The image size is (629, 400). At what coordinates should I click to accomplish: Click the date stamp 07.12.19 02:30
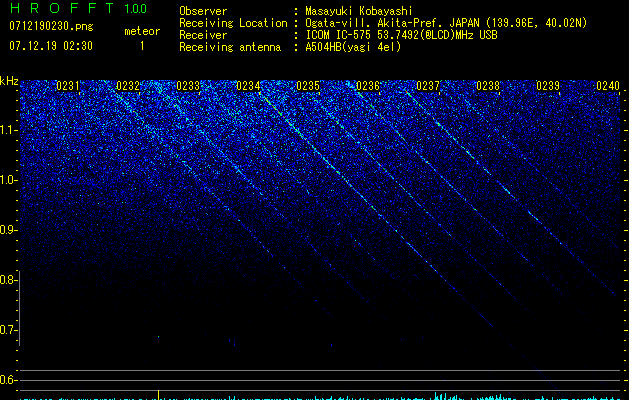tap(51, 46)
